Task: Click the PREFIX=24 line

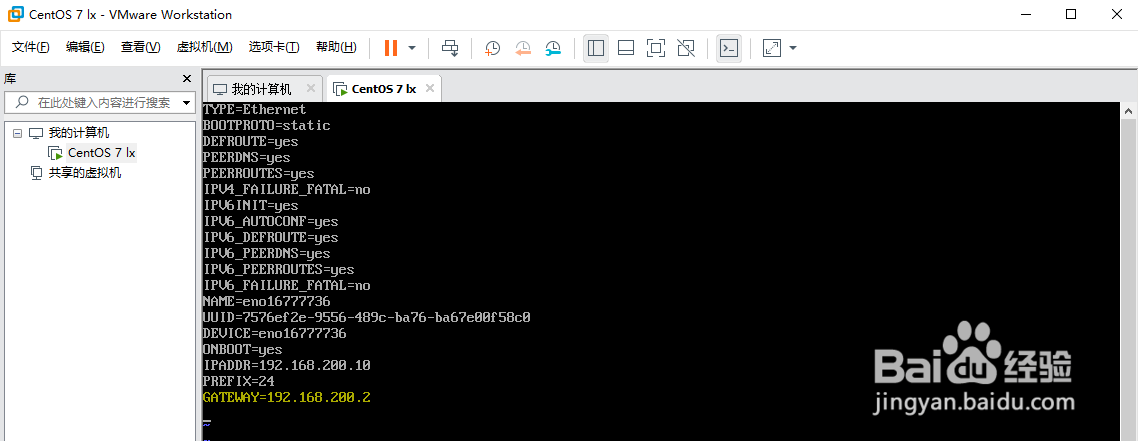Action: (x=239, y=382)
